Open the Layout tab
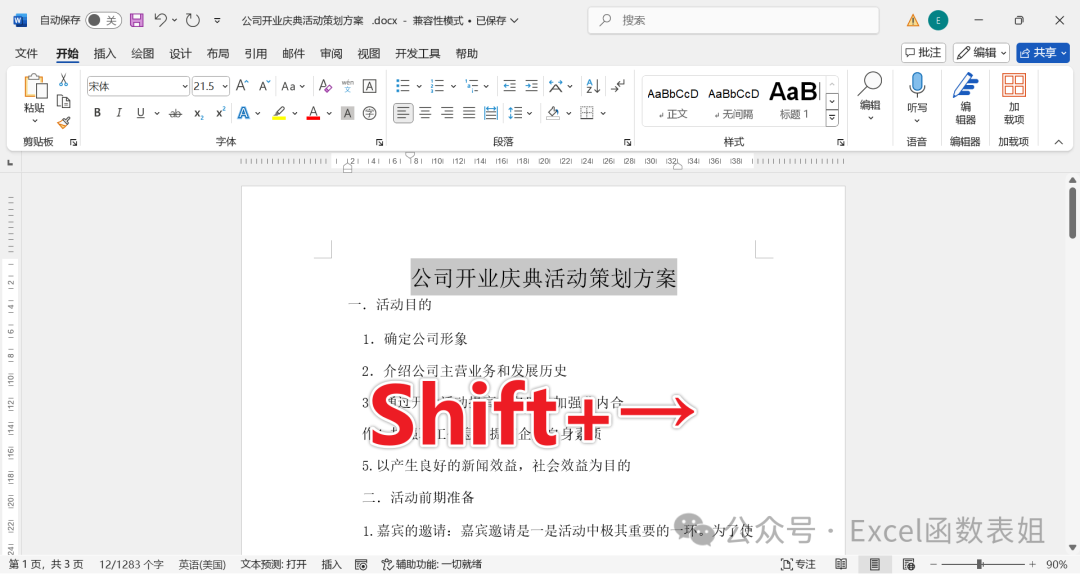The height and width of the screenshot is (574, 1080). [218, 53]
